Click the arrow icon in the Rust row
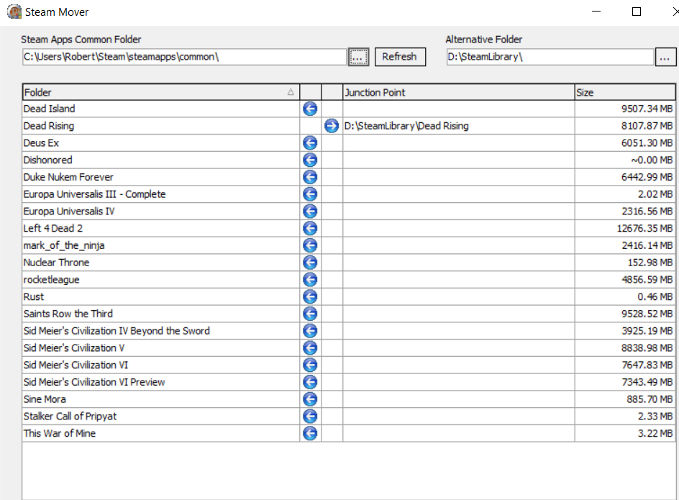The image size is (679, 500). (310, 297)
